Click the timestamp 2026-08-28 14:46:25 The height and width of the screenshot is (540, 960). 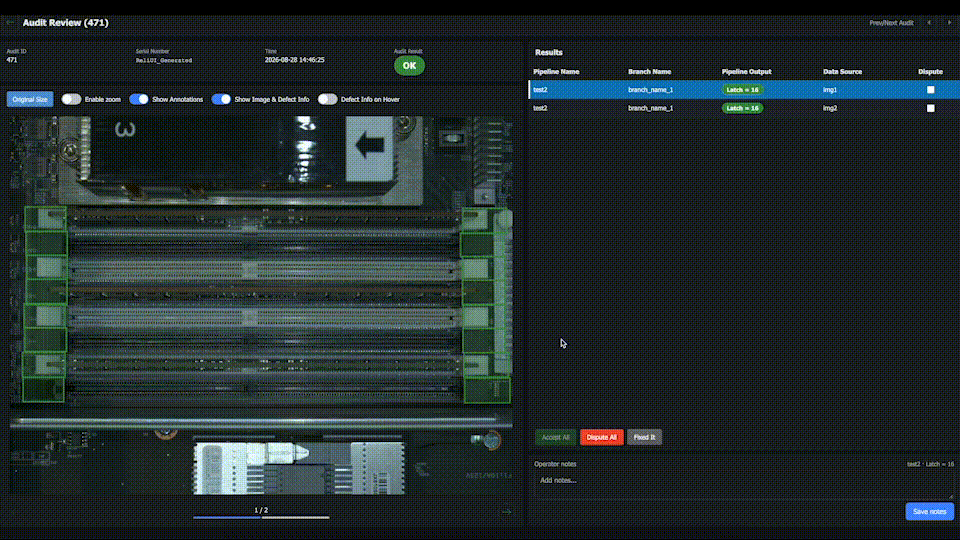coord(294,60)
